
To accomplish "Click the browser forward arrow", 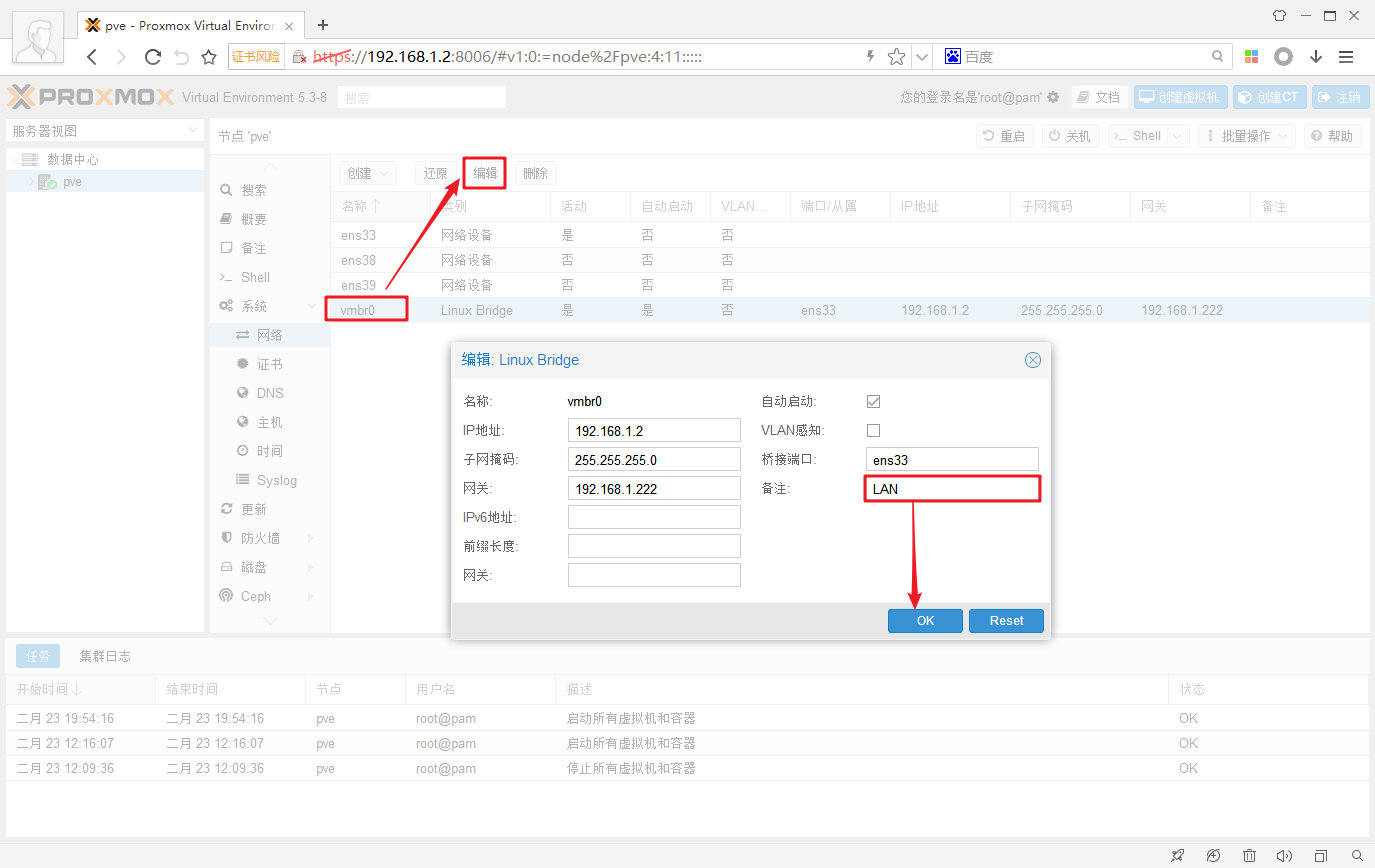I will point(122,57).
